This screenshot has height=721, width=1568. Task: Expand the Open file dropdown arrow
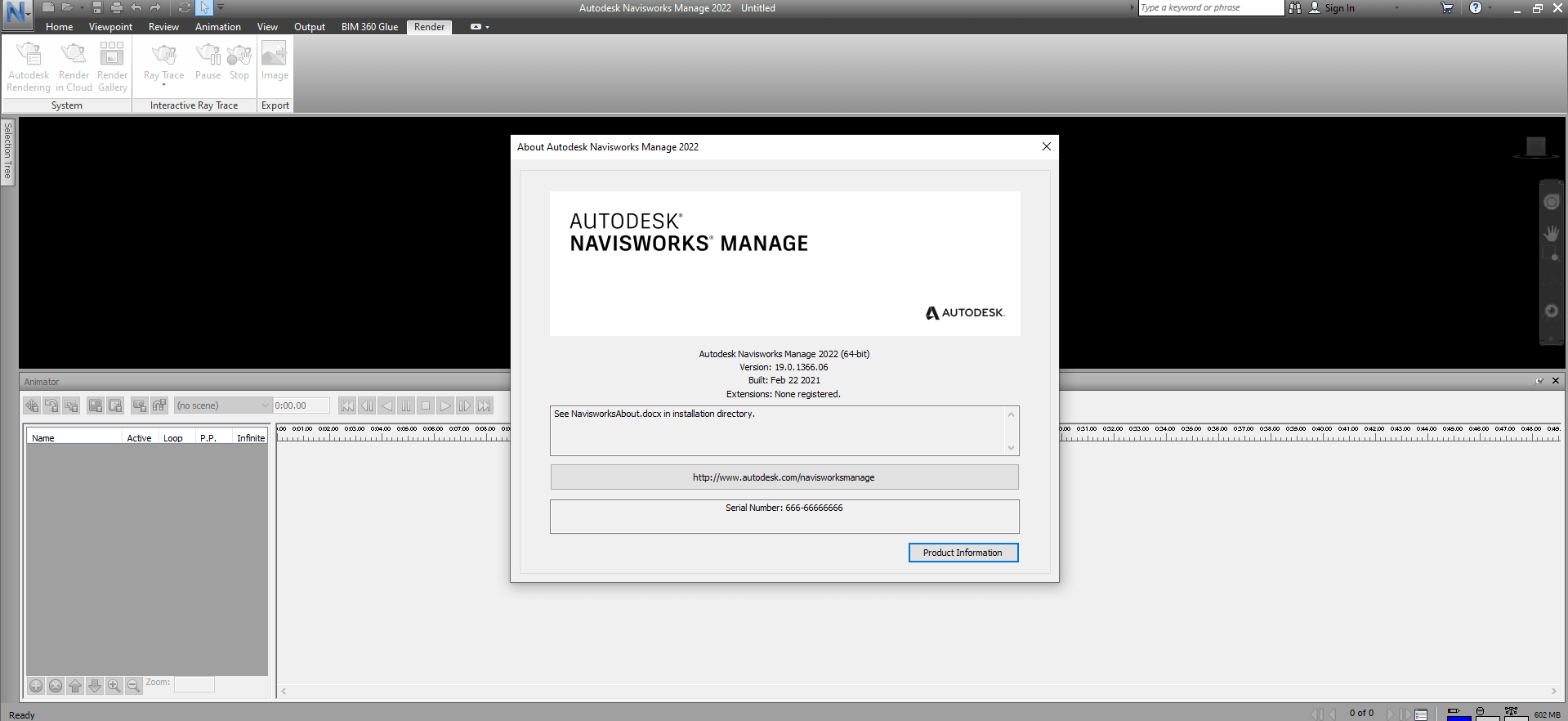click(x=82, y=7)
